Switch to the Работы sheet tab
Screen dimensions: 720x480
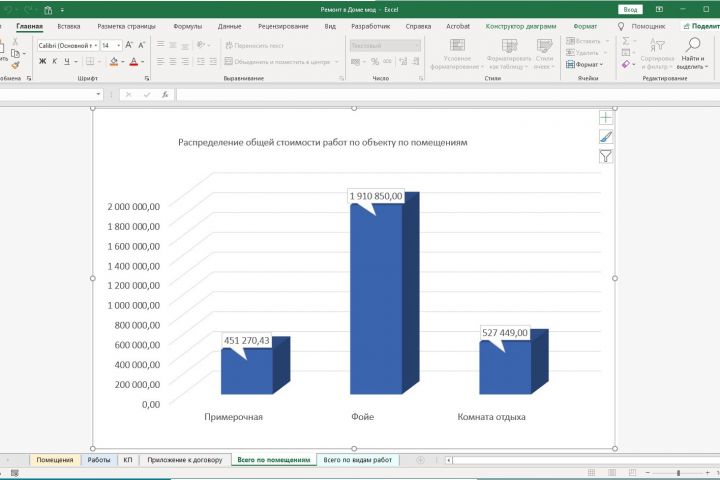pyautogui.click(x=99, y=460)
